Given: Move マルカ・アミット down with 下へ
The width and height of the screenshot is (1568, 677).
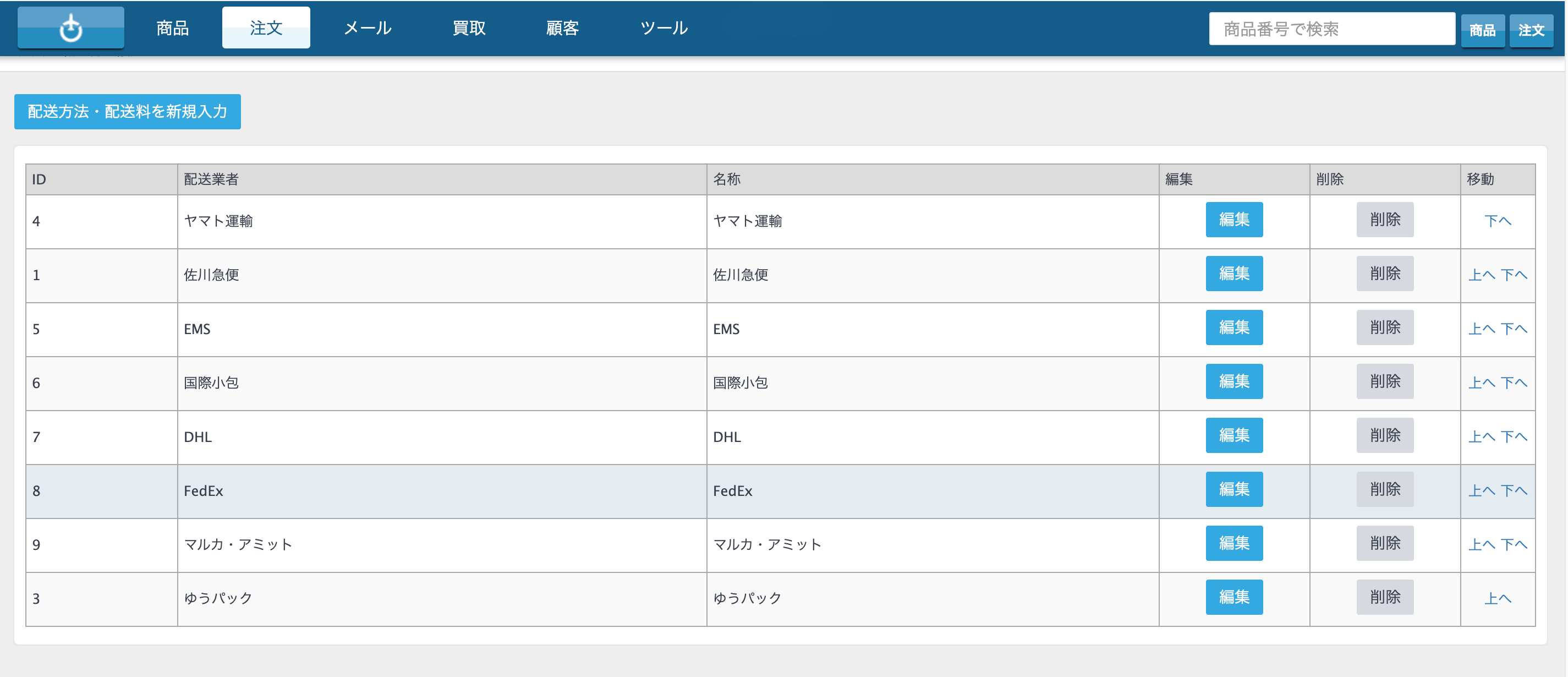Looking at the screenshot, I should [x=1514, y=545].
